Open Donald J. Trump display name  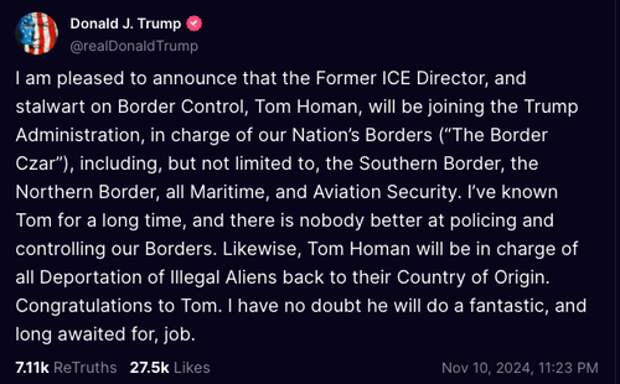125,24
